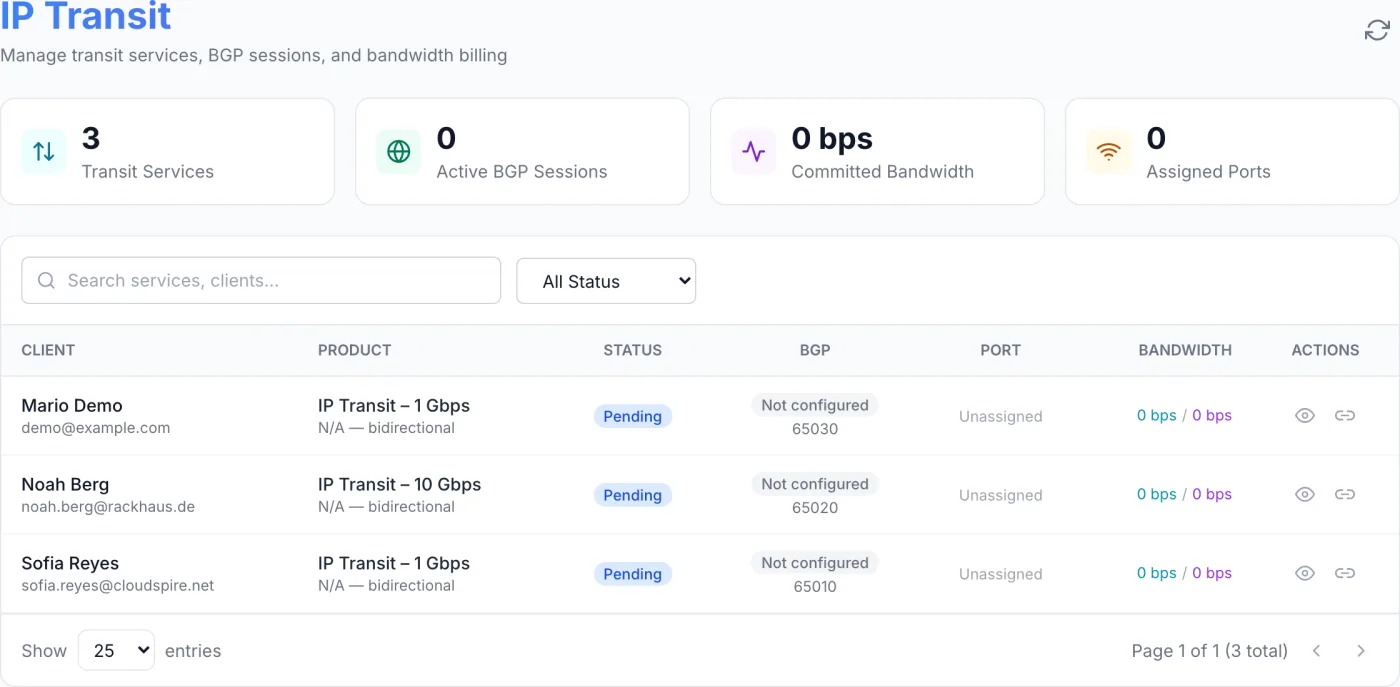This screenshot has height=687, width=1400.
Task: Click the email noah.berg@rackhaus.de
Action: [x=108, y=507]
